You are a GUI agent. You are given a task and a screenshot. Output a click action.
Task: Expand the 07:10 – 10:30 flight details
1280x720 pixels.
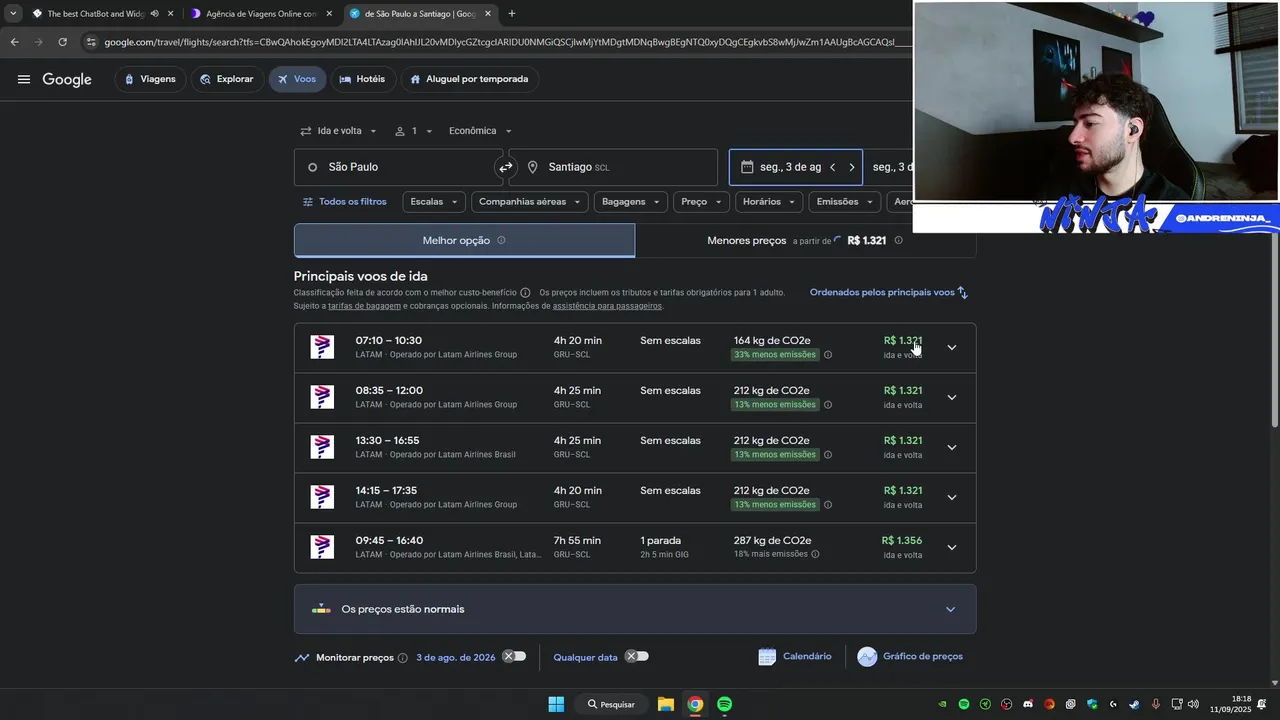click(x=951, y=347)
